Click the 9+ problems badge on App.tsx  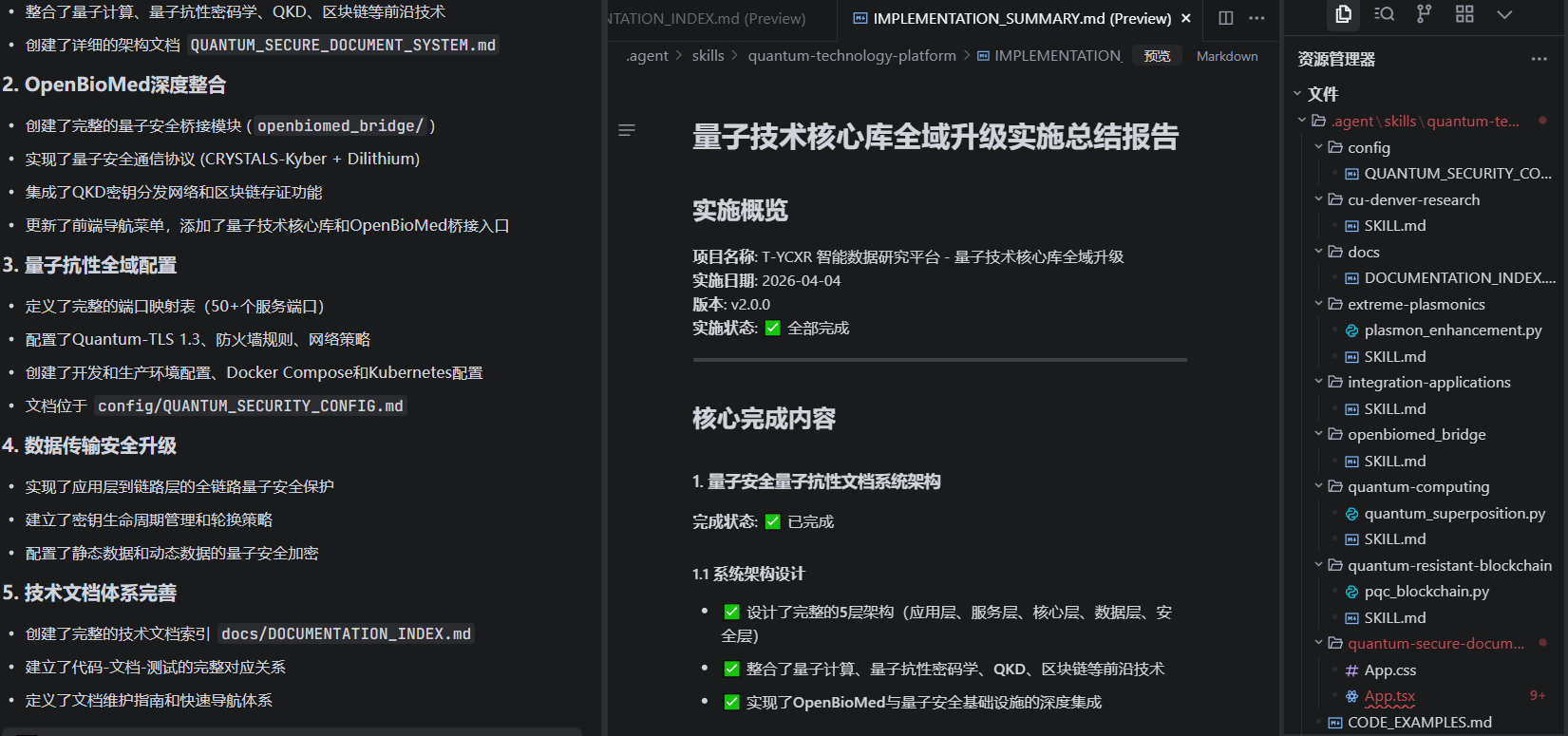click(1538, 696)
